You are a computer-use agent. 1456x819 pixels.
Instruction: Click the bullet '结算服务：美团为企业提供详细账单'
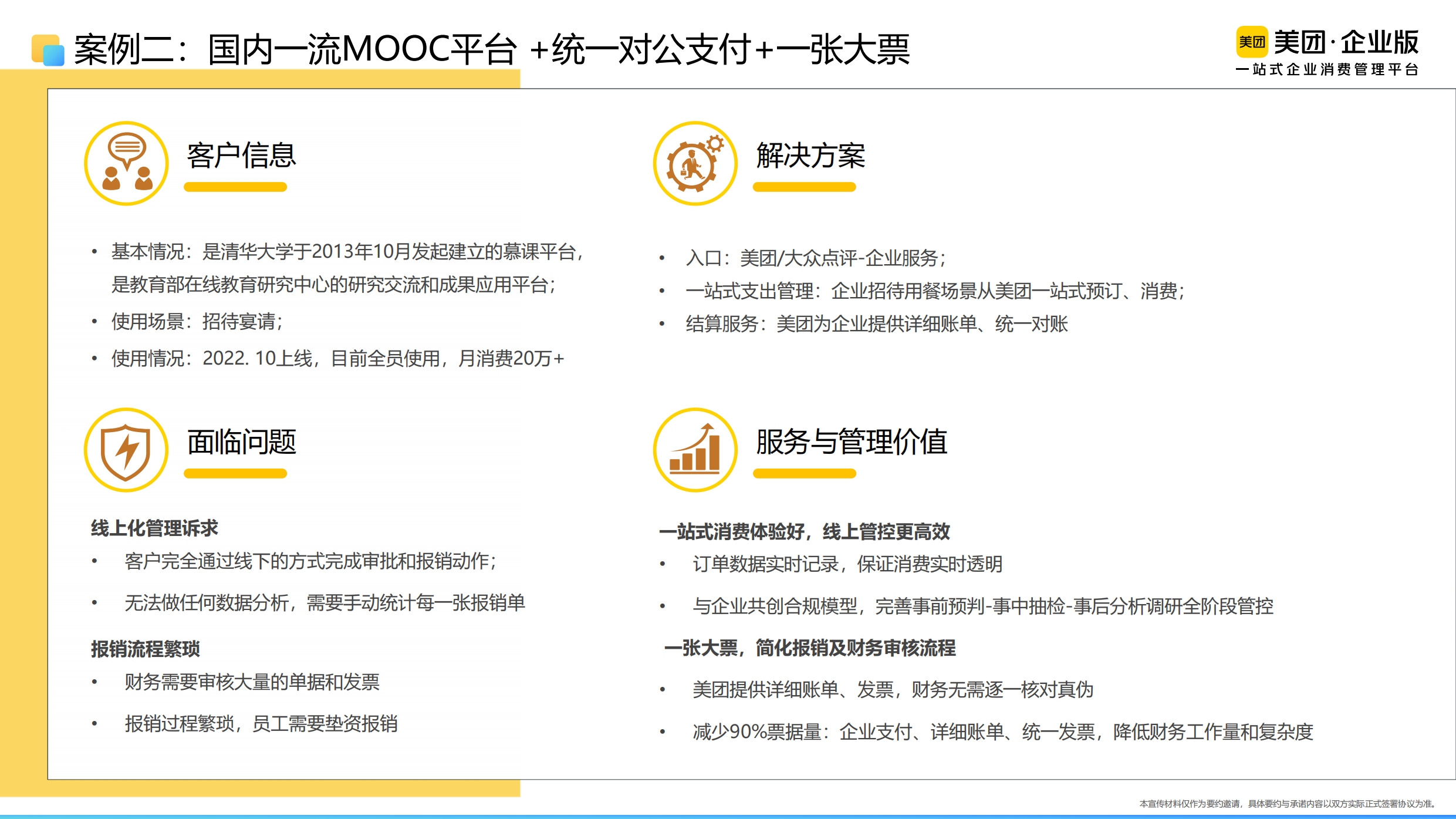pos(876,324)
